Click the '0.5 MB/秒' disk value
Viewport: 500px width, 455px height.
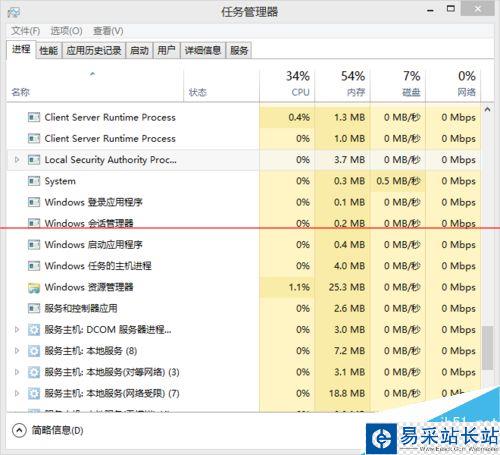pos(398,181)
